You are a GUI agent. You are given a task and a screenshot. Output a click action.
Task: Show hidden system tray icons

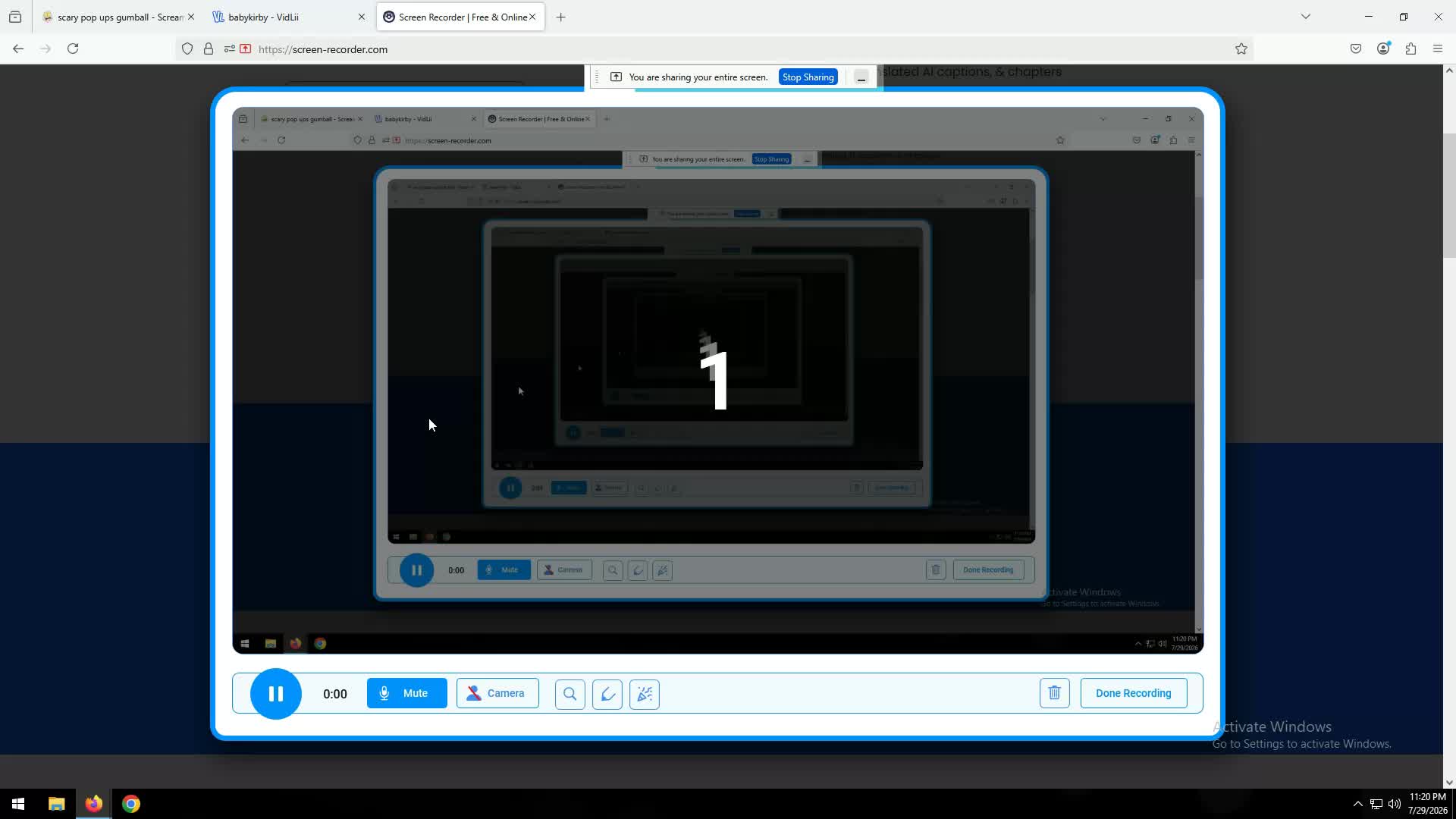pos(1358,804)
